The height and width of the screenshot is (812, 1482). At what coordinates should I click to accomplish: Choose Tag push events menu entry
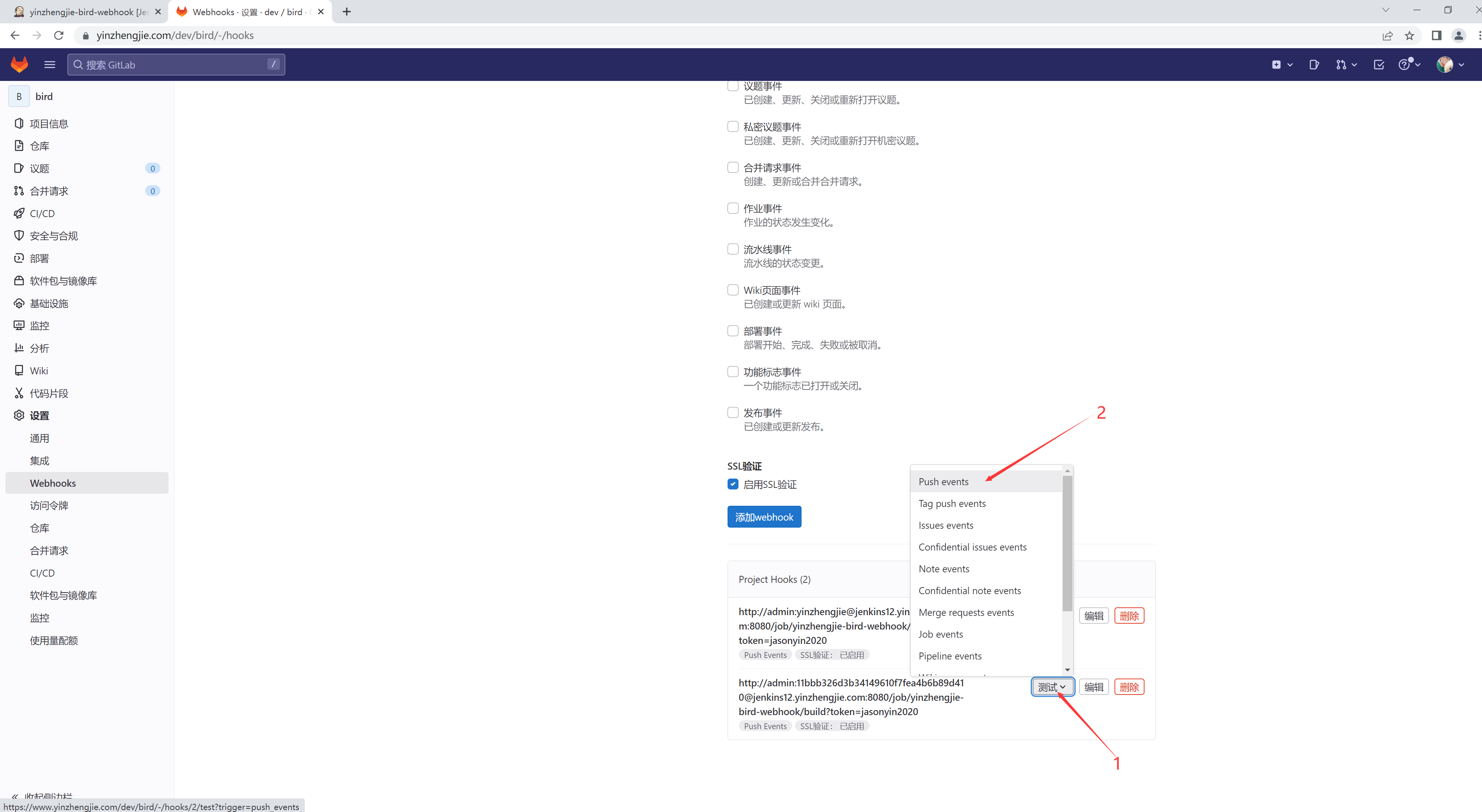(952, 503)
